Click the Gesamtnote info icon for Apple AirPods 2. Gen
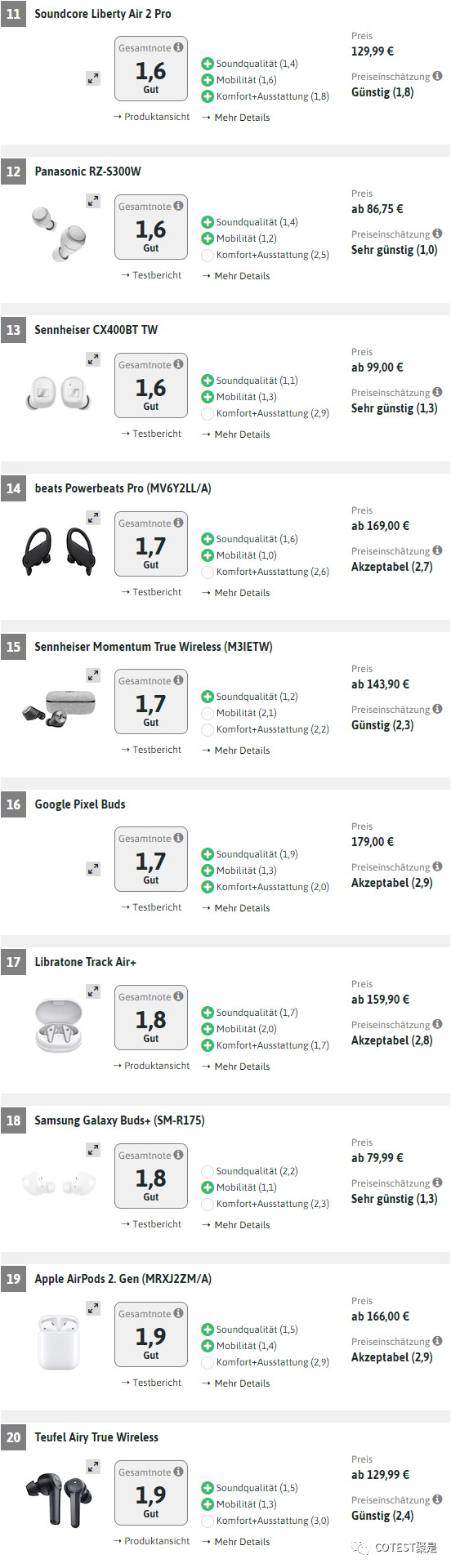This screenshot has height=1568, width=451. tap(178, 1313)
